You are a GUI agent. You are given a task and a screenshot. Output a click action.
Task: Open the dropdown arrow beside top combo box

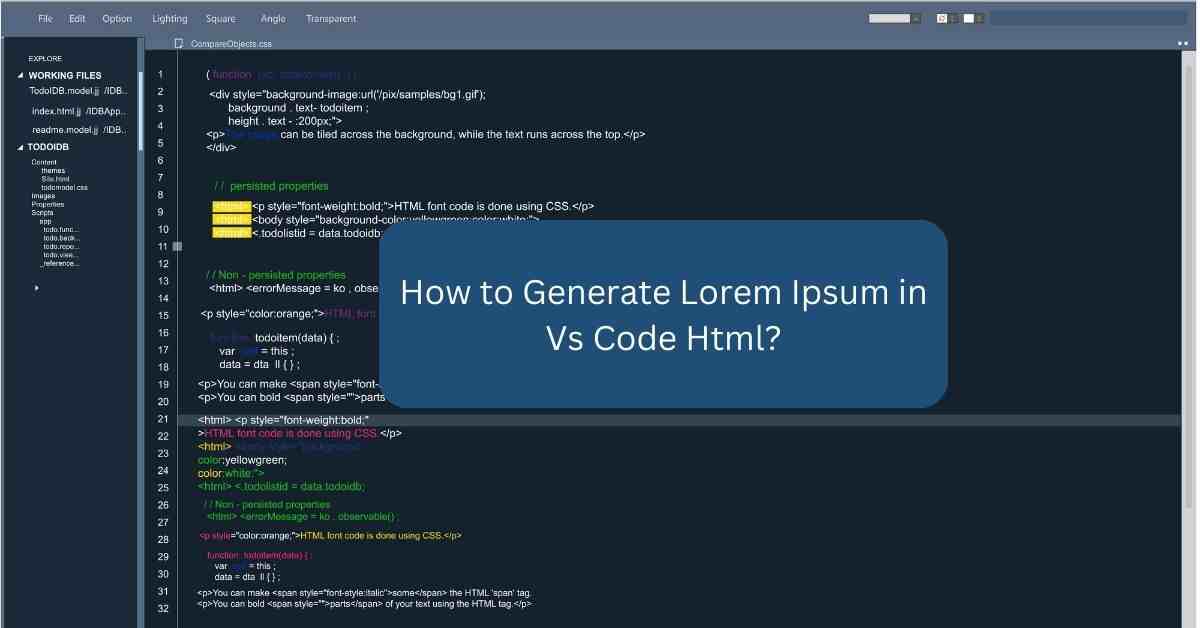click(x=916, y=18)
